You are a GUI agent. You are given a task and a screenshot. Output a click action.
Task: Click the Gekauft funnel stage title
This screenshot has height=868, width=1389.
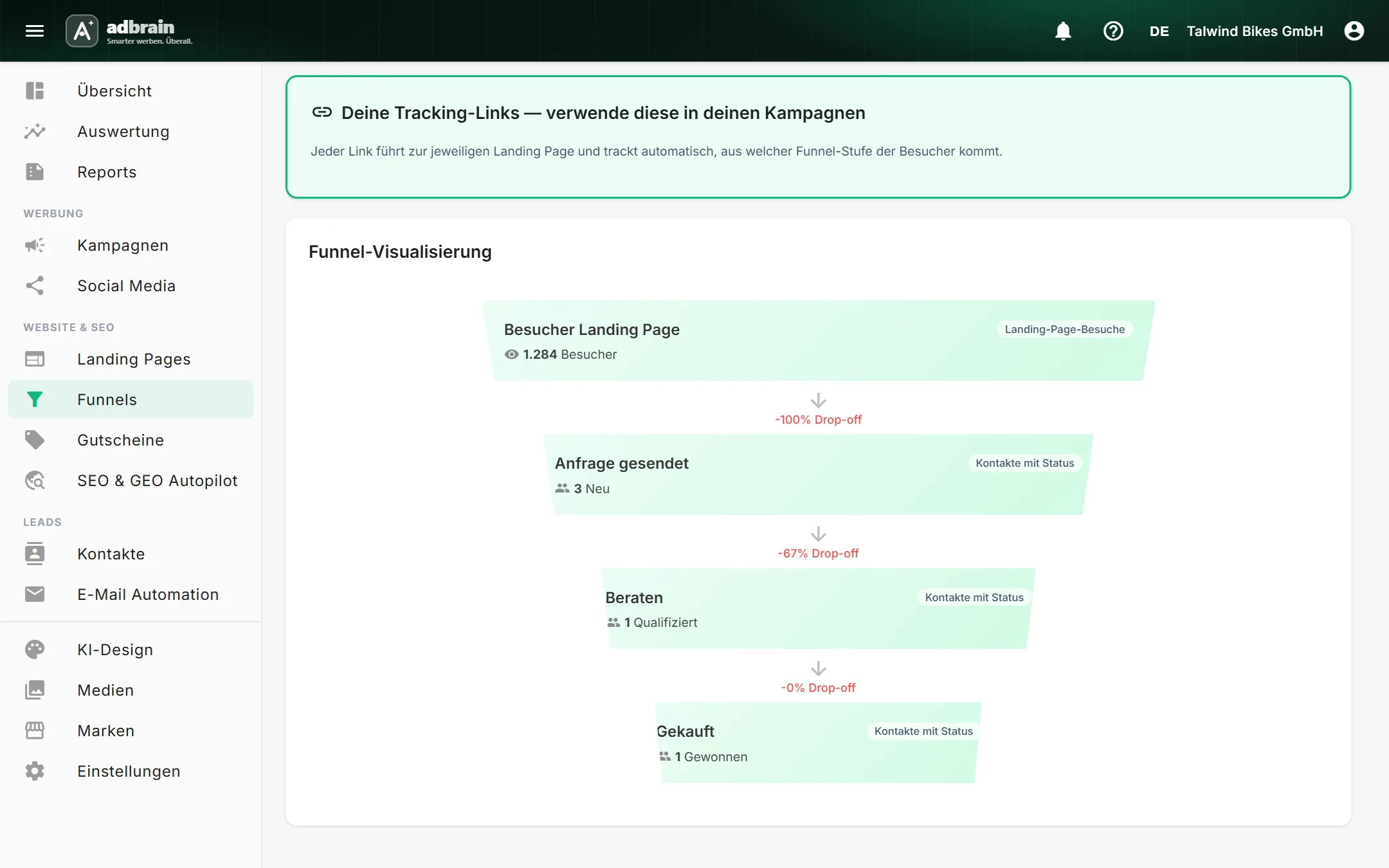point(685,731)
